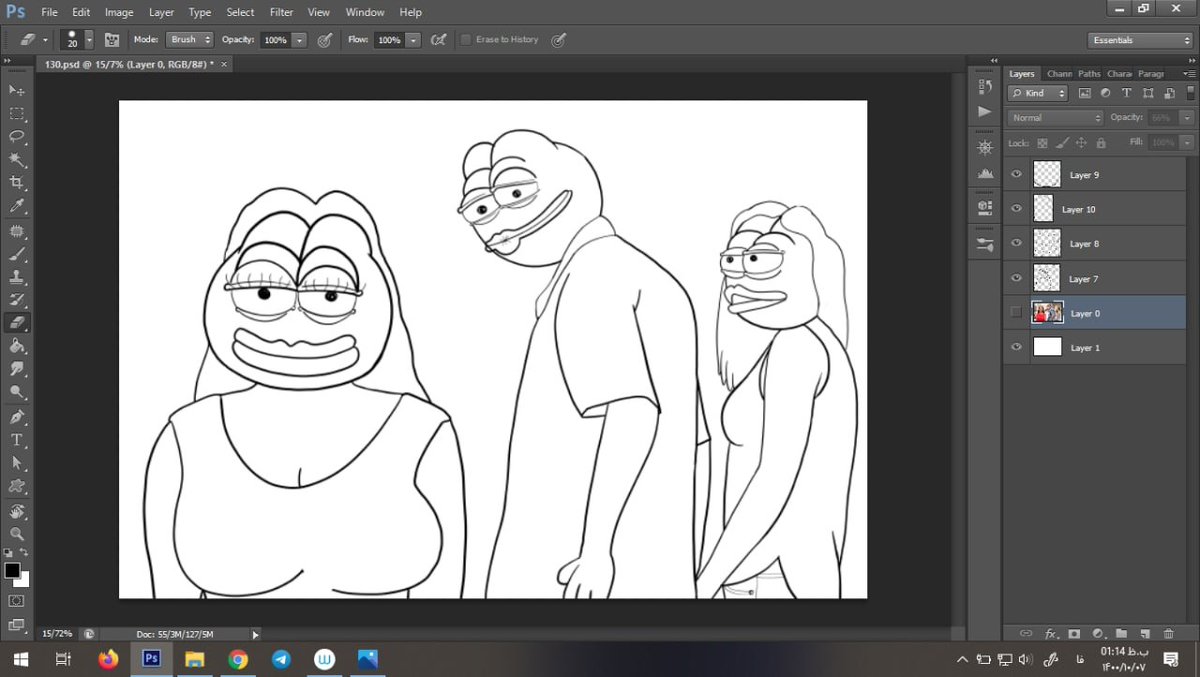Open the Actions panel play icon
1200x677 pixels.
pos(985,112)
